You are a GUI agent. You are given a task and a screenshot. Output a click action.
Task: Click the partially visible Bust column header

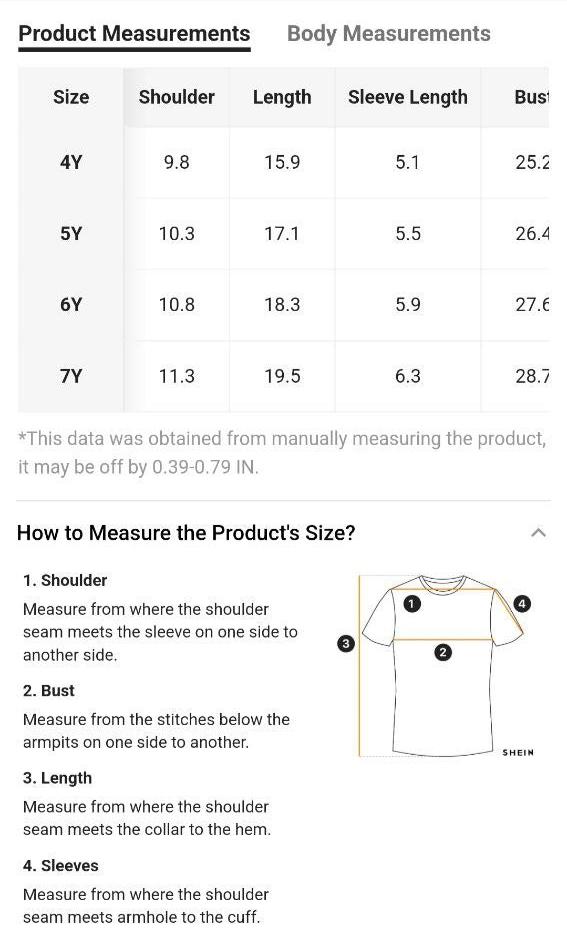[x=531, y=97]
